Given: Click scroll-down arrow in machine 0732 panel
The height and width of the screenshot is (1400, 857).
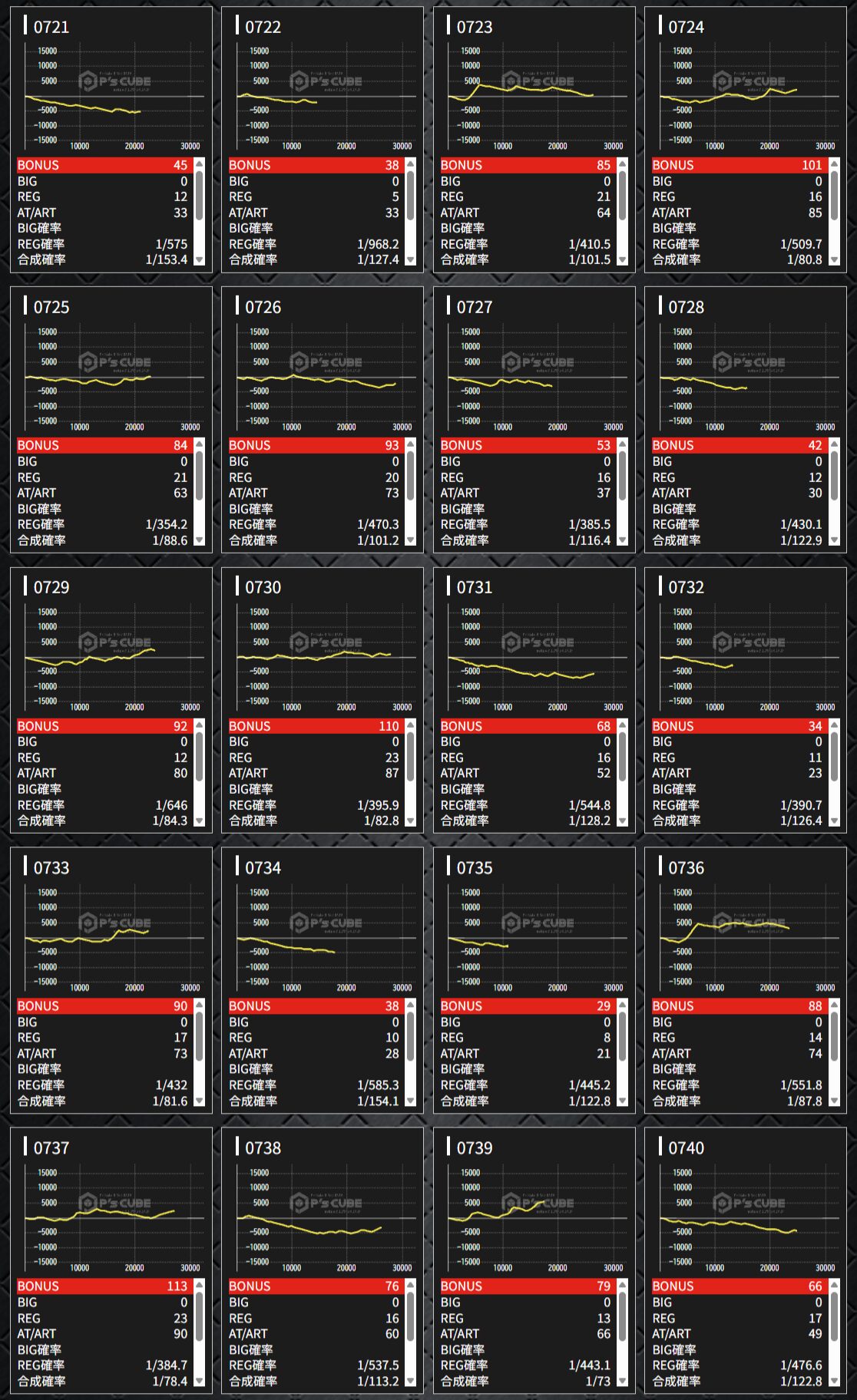Looking at the screenshot, I should tap(834, 821).
